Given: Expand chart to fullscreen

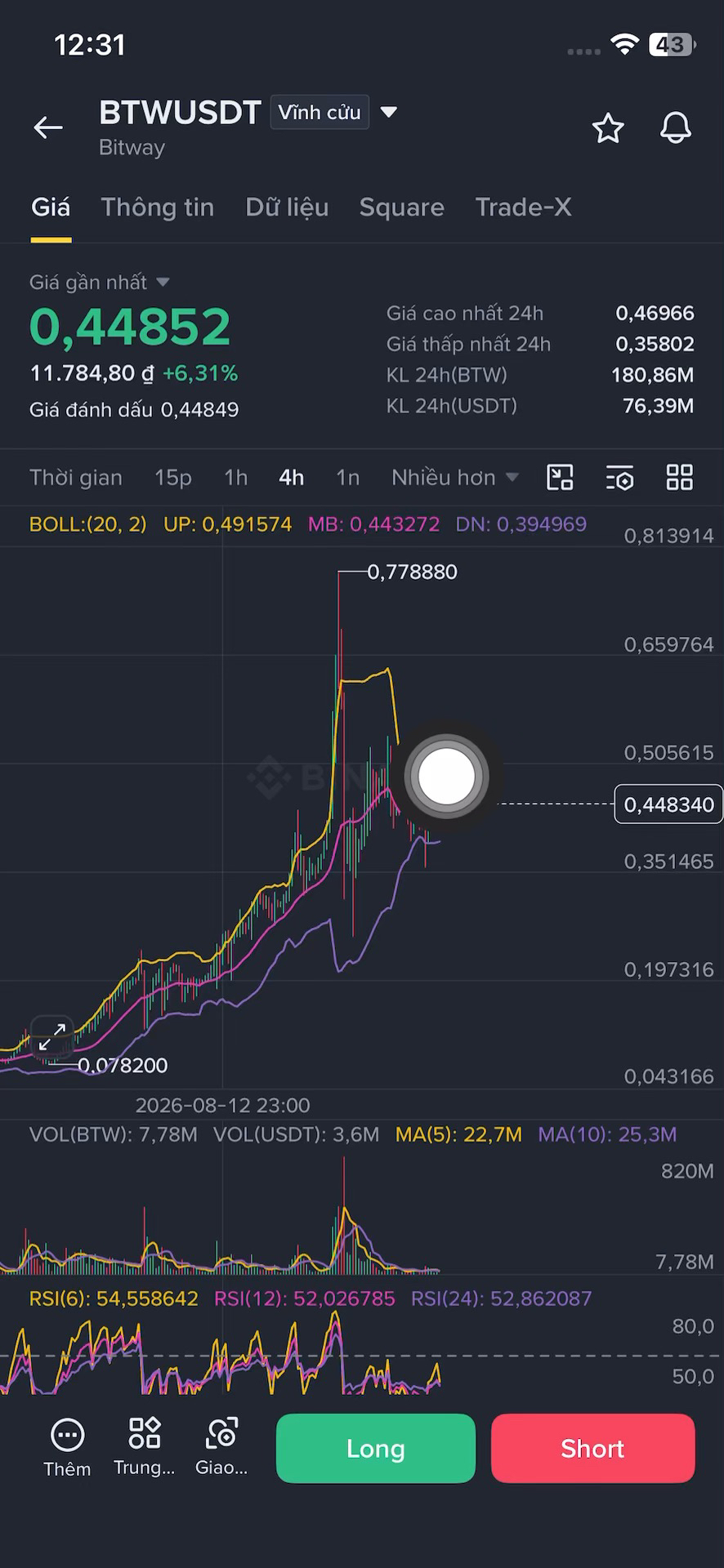Looking at the screenshot, I should tap(52, 1036).
